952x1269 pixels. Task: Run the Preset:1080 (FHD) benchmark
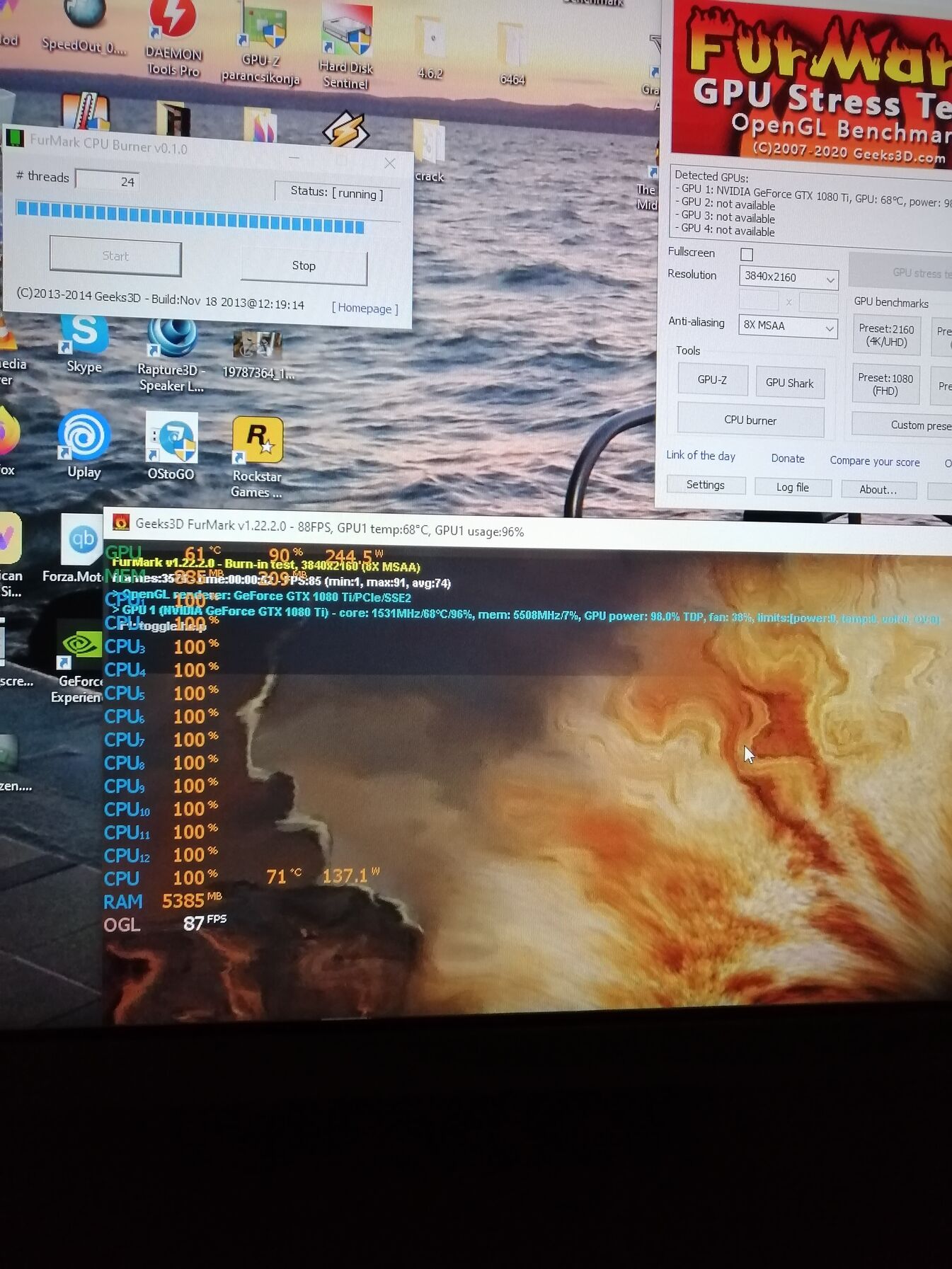coord(885,384)
